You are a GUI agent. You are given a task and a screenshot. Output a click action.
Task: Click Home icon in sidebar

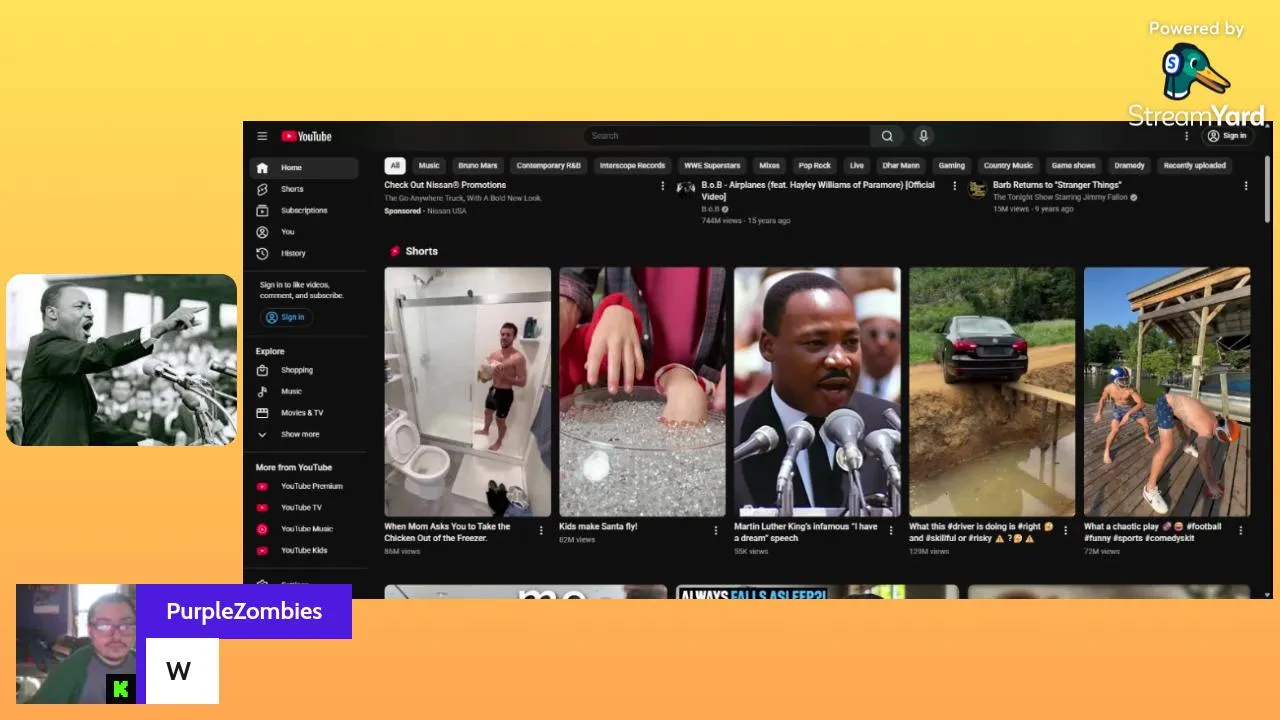point(262,168)
